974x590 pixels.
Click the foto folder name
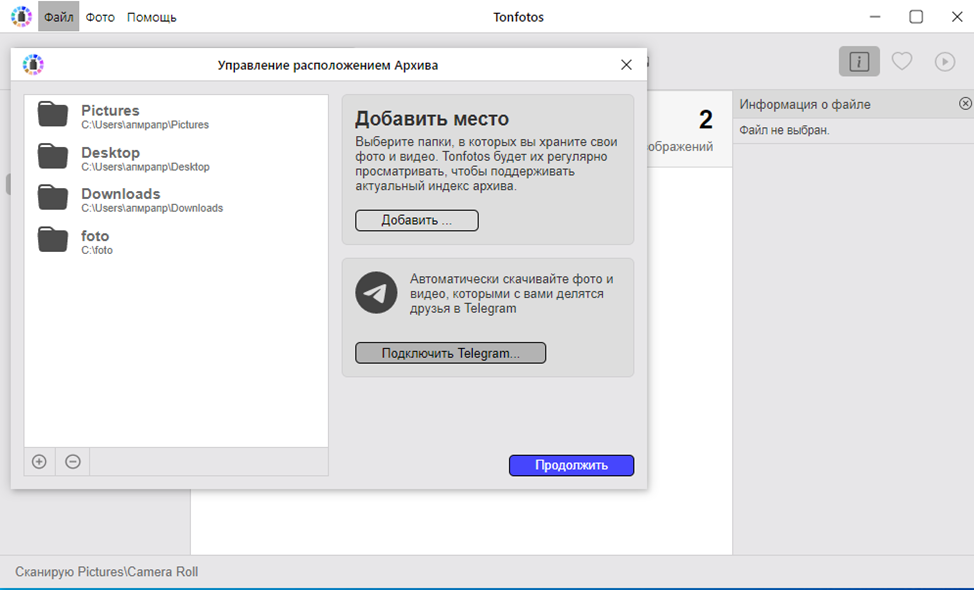pos(95,236)
